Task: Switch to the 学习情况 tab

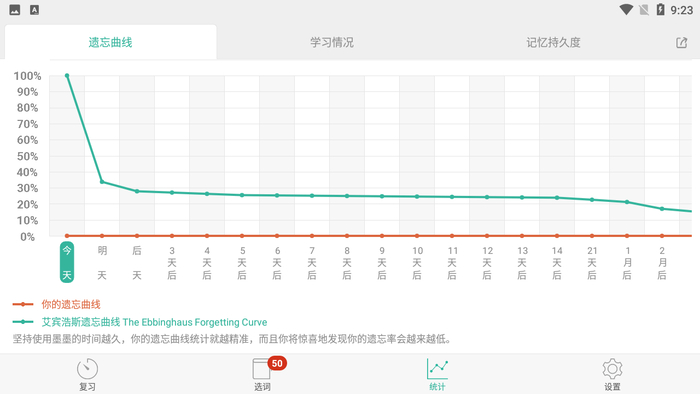Action: click(332, 42)
